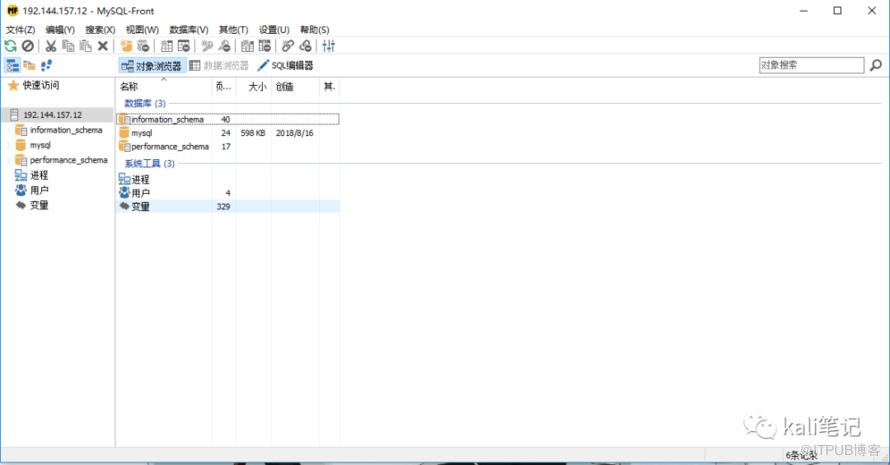This screenshot has height=465, width=890.
Task: Click the X delete toolbar icon
Action: [103, 46]
